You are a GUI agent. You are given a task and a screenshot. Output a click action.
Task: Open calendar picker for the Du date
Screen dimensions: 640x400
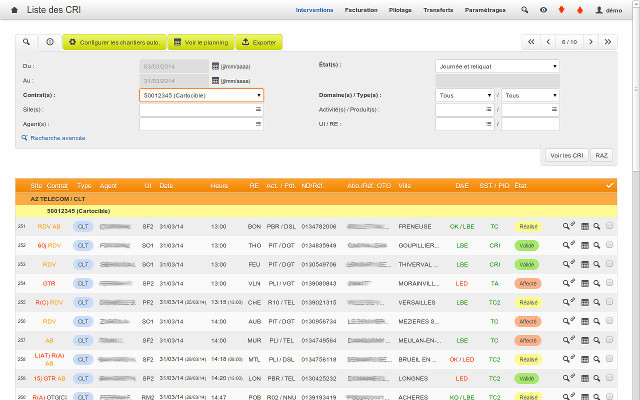point(216,66)
